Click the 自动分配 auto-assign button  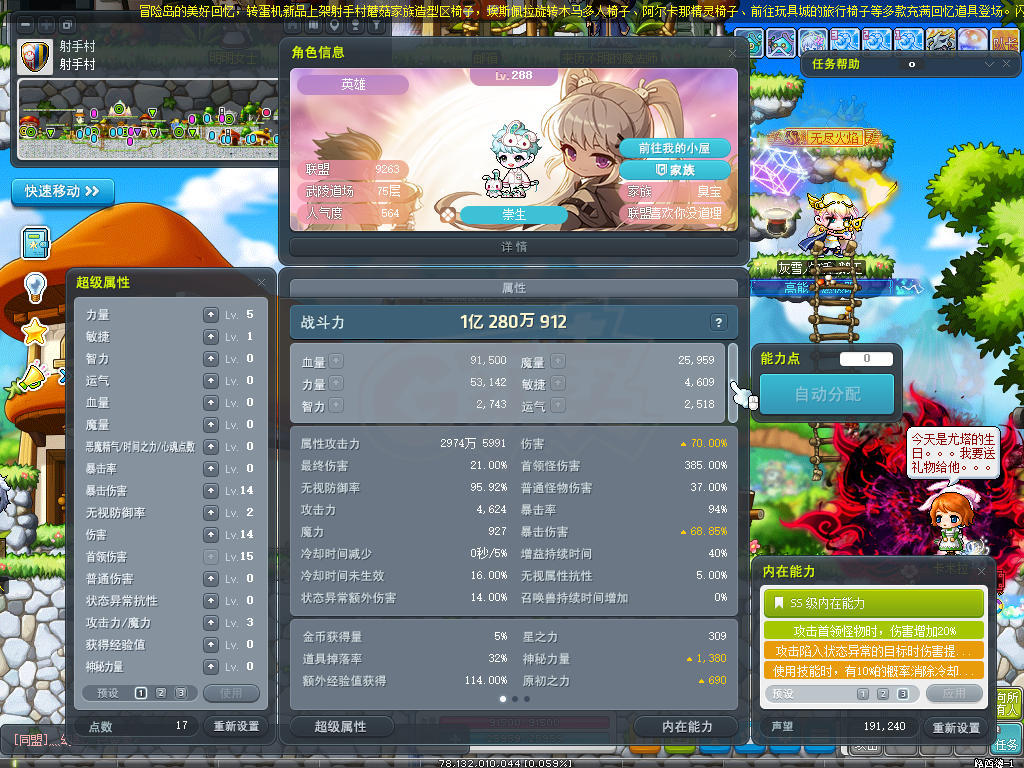click(x=827, y=394)
